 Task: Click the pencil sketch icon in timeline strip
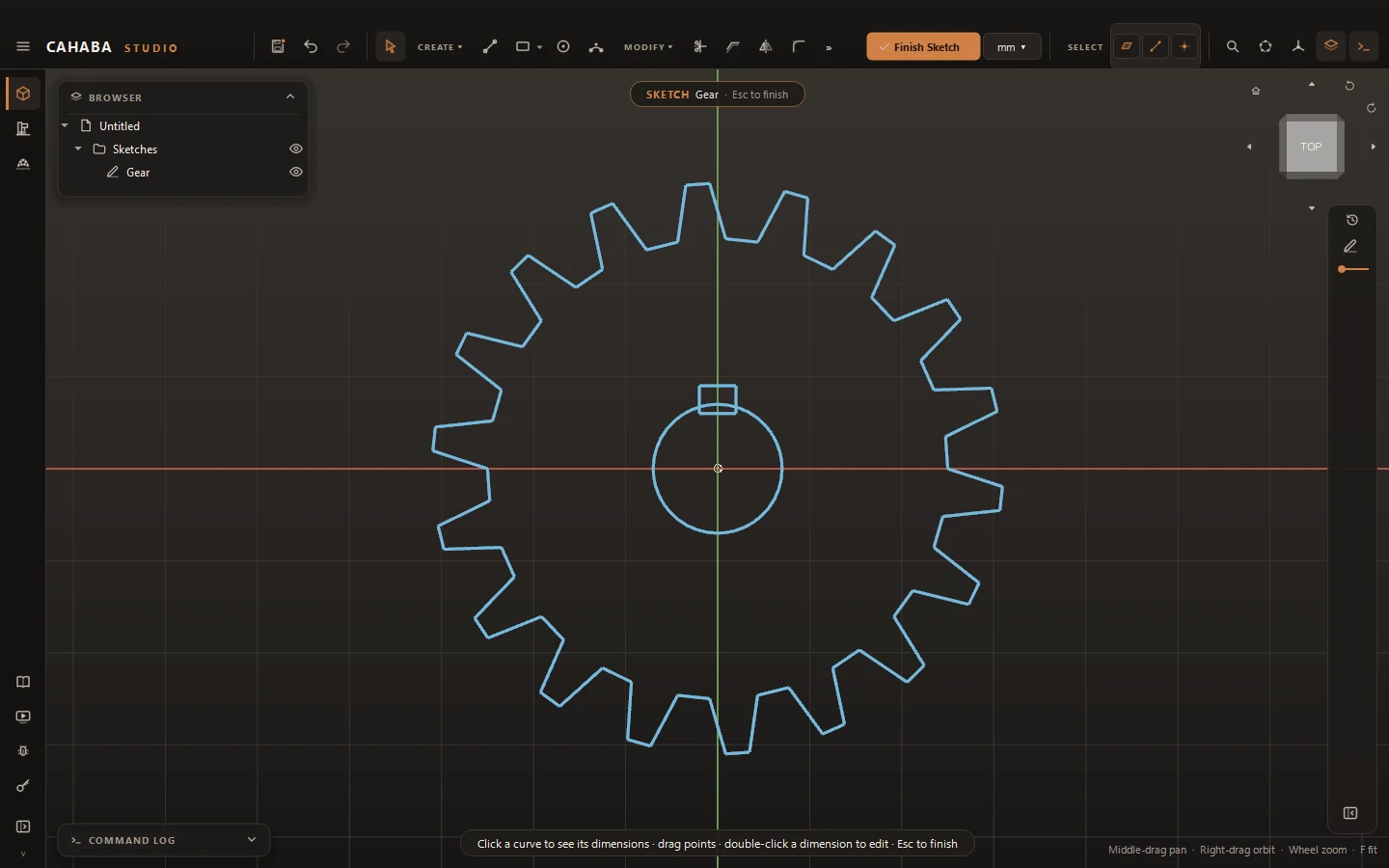tap(1351, 246)
